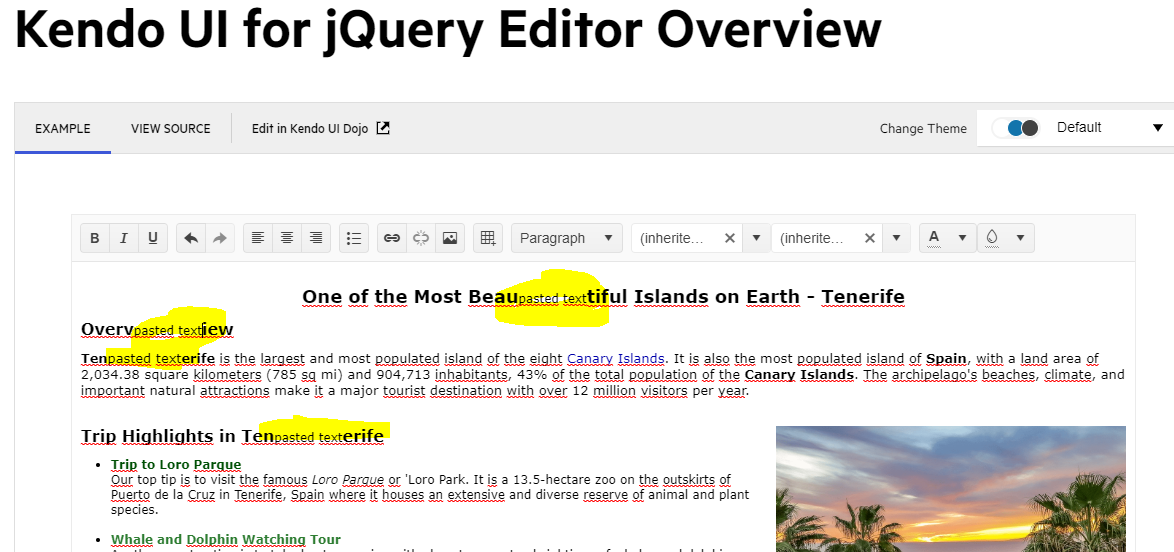The image size is (1174, 552).
Task: Expand the font size list arrow left of the A color tool
Action: click(x=896, y=238)
